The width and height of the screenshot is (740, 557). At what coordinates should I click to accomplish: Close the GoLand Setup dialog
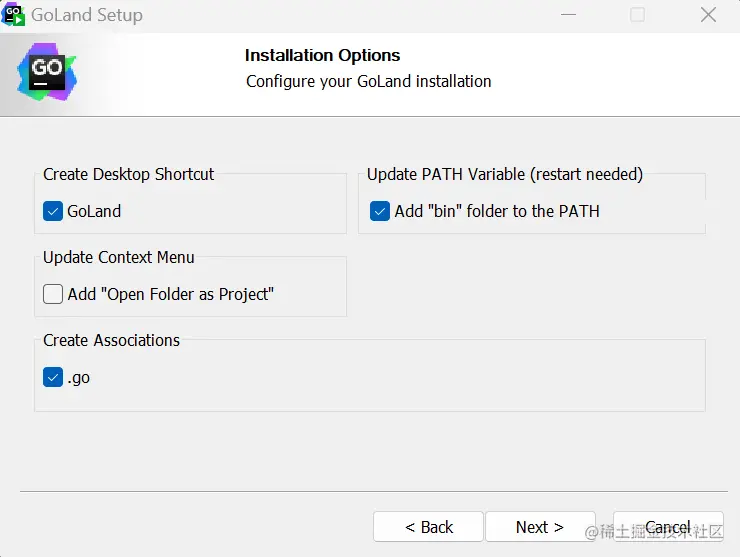pyautogui.click(x=708, y=15)
